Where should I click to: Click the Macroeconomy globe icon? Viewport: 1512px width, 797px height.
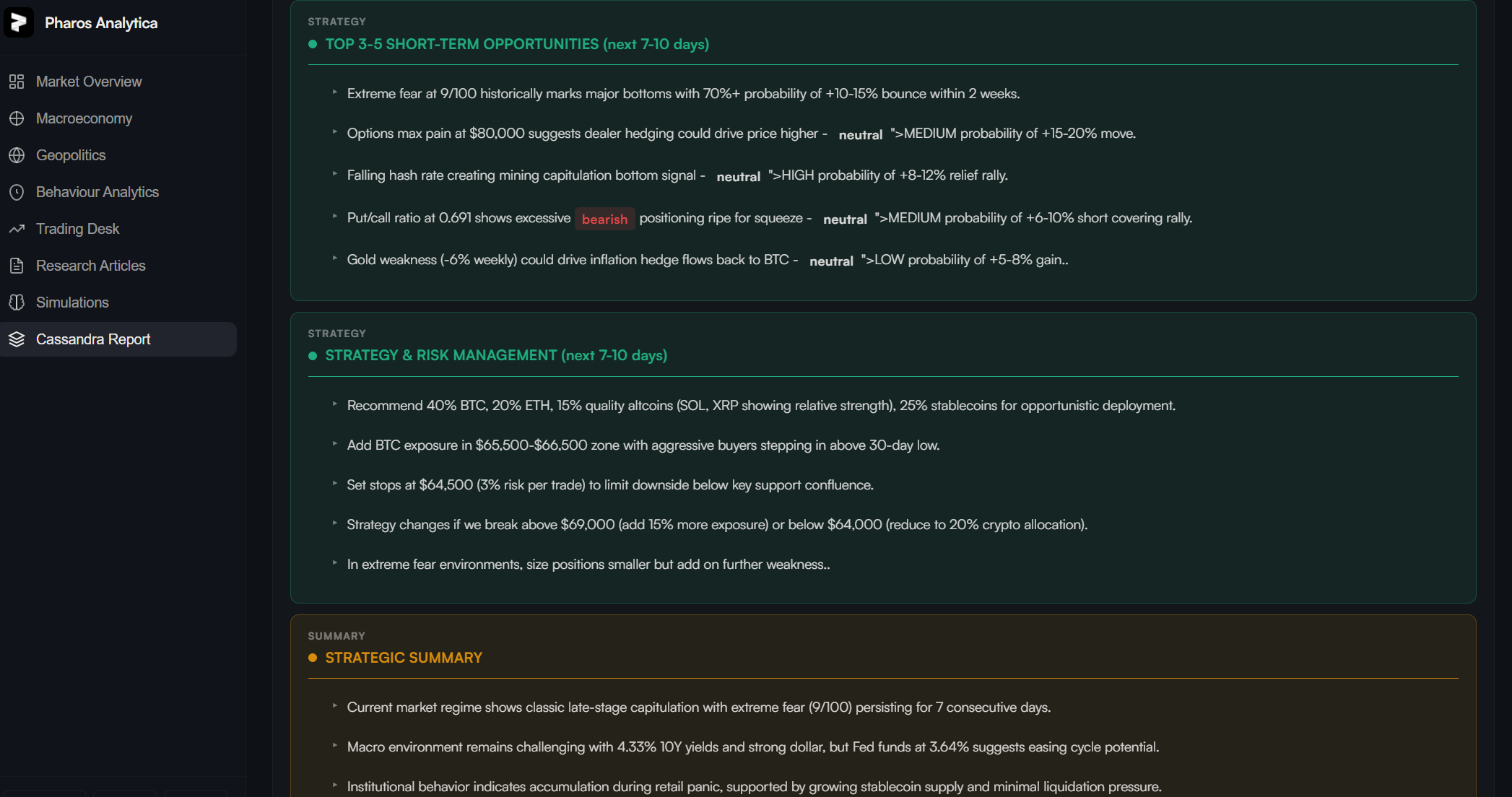[x=17, y=118]
